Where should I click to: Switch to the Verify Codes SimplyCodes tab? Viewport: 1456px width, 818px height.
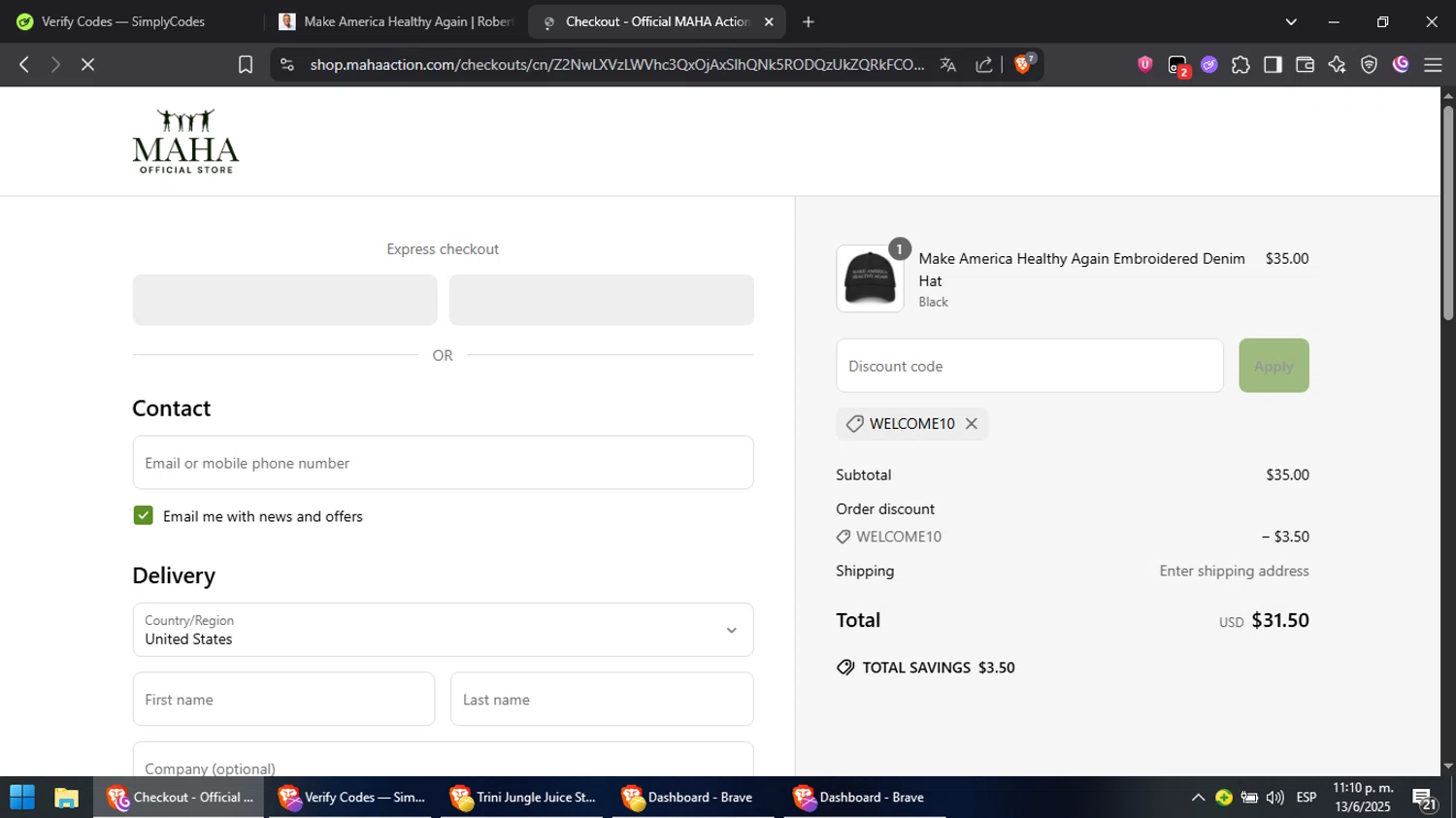tap(132, 21)
